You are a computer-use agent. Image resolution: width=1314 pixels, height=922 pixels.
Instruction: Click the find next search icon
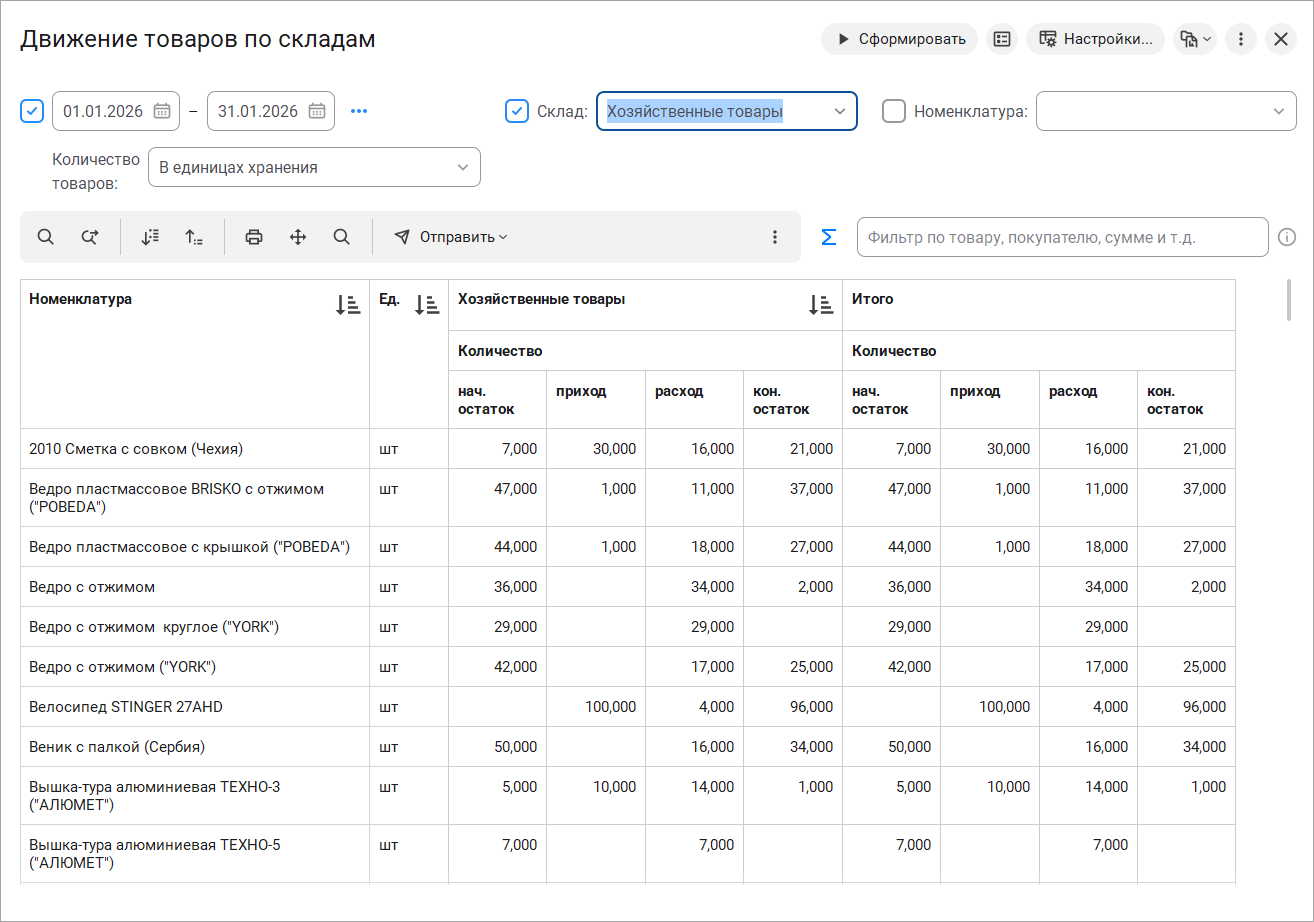click(90, 237)
